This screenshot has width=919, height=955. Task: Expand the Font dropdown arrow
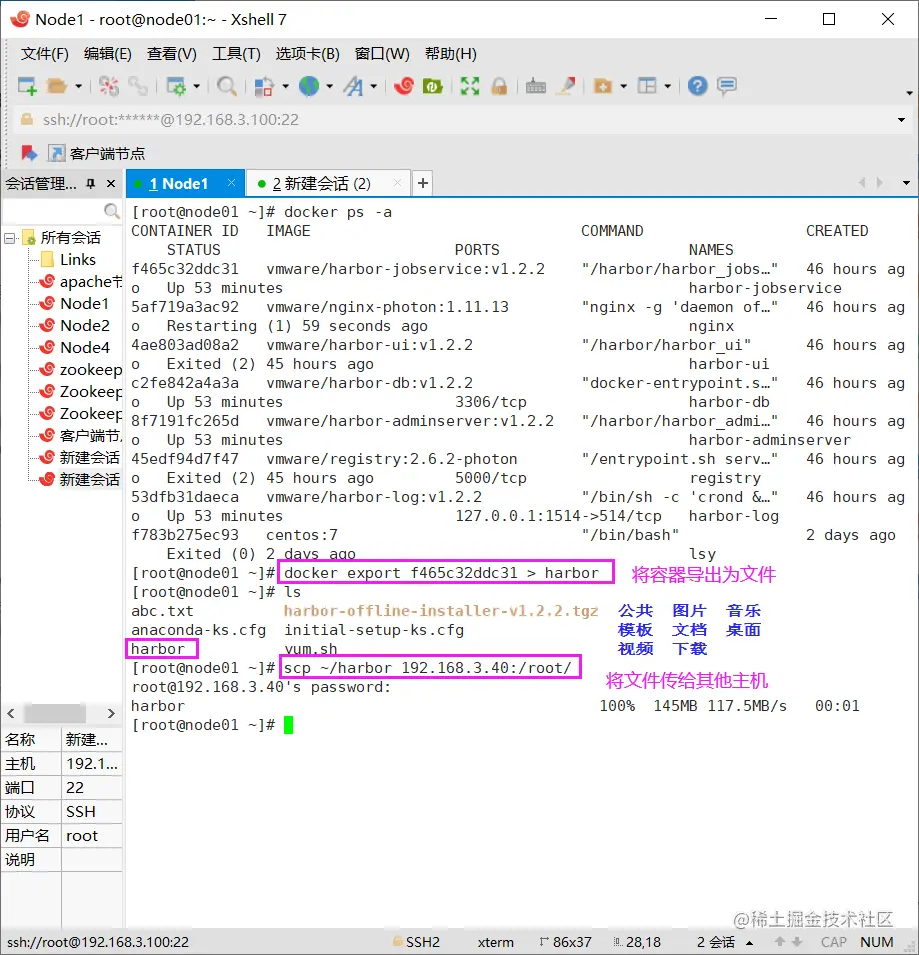pyautogui.click(x=374, y=86)
